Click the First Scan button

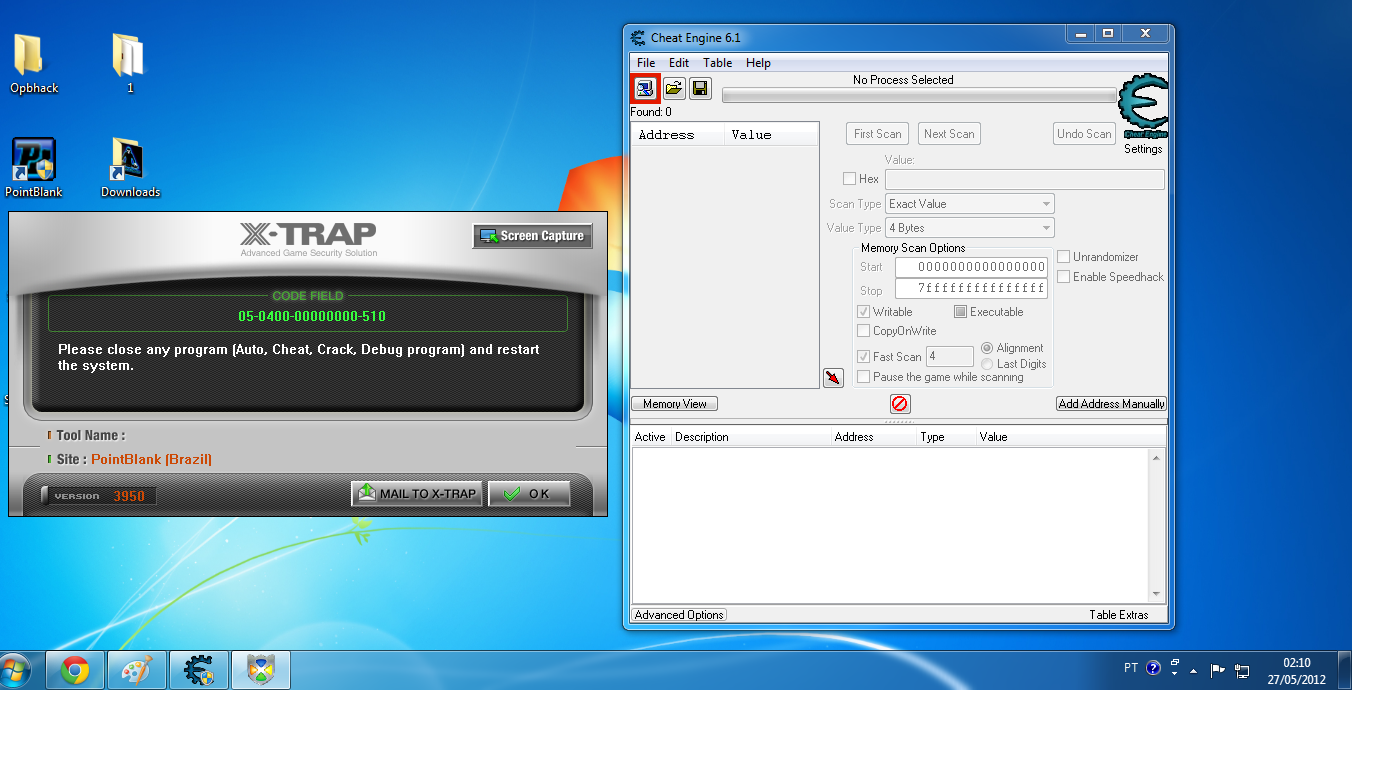(878, 134)
